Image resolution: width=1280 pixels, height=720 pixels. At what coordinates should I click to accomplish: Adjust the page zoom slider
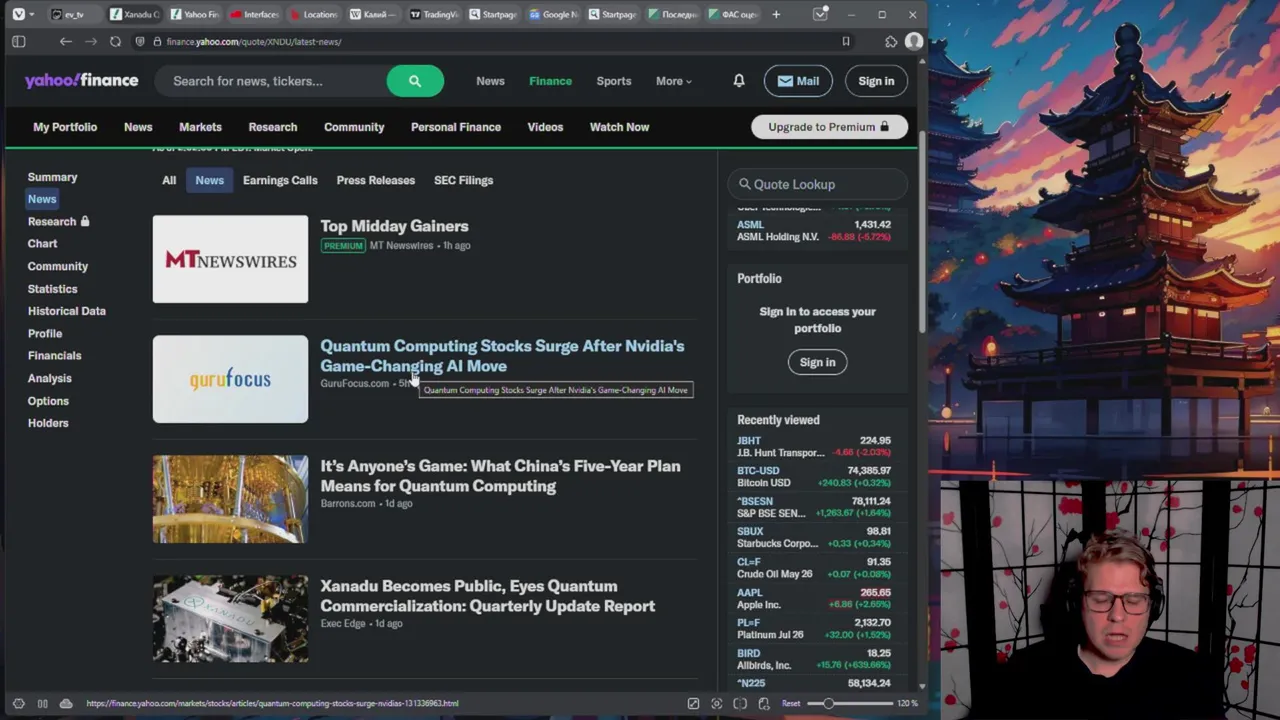click(850, 703)
